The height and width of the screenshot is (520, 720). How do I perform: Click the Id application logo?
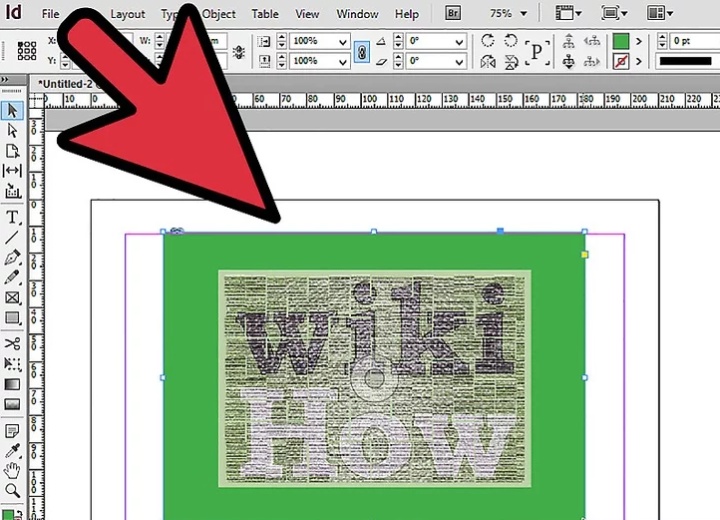coord(13,12)
